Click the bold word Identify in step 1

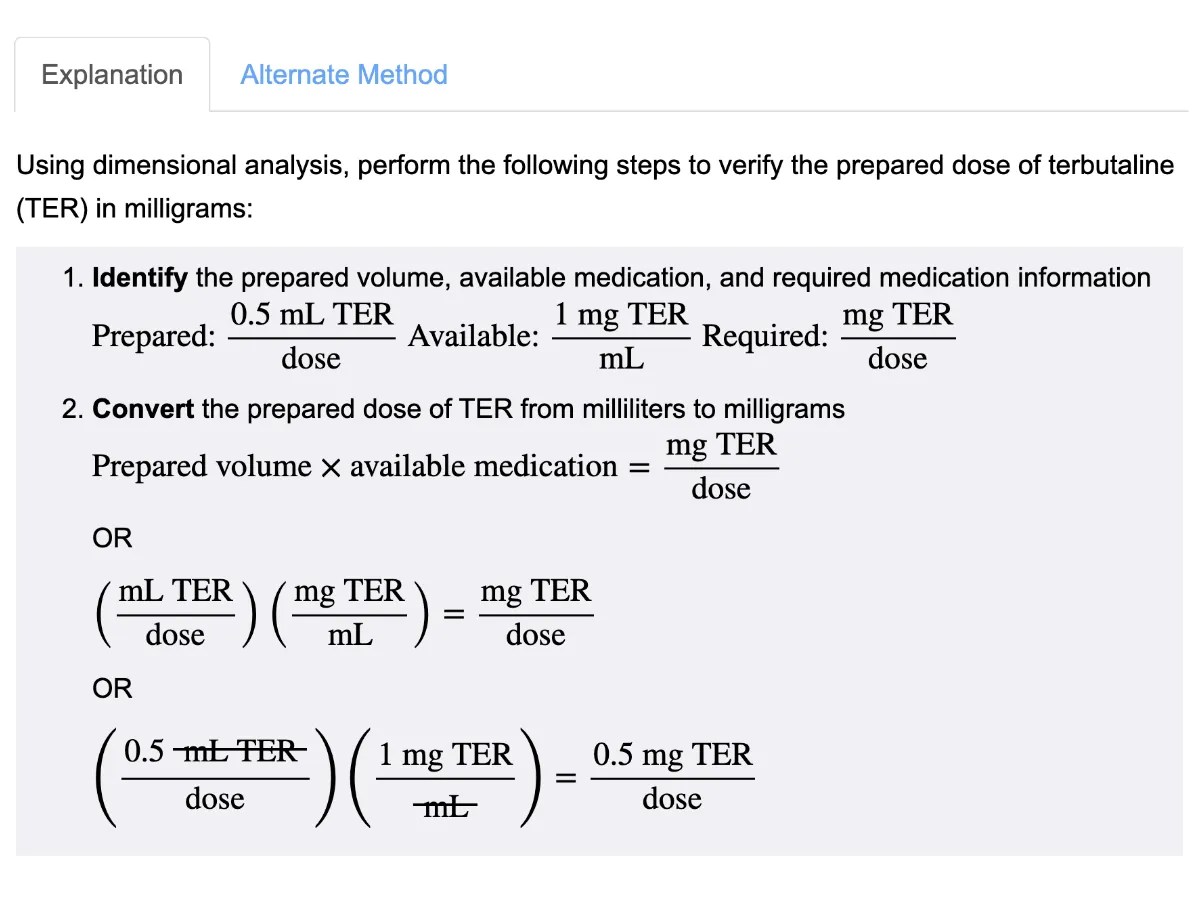139,277
